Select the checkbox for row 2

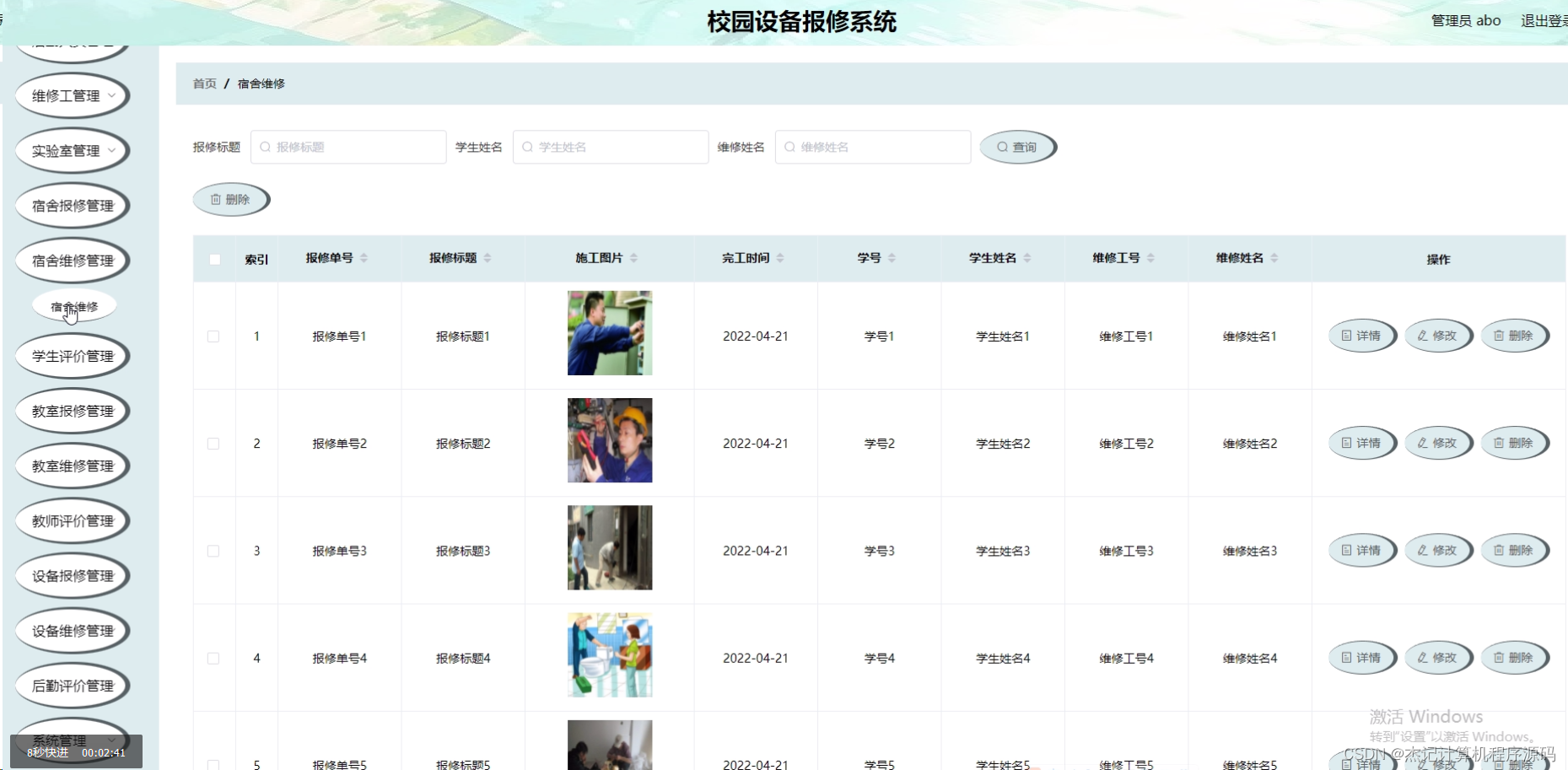[213, 444]
